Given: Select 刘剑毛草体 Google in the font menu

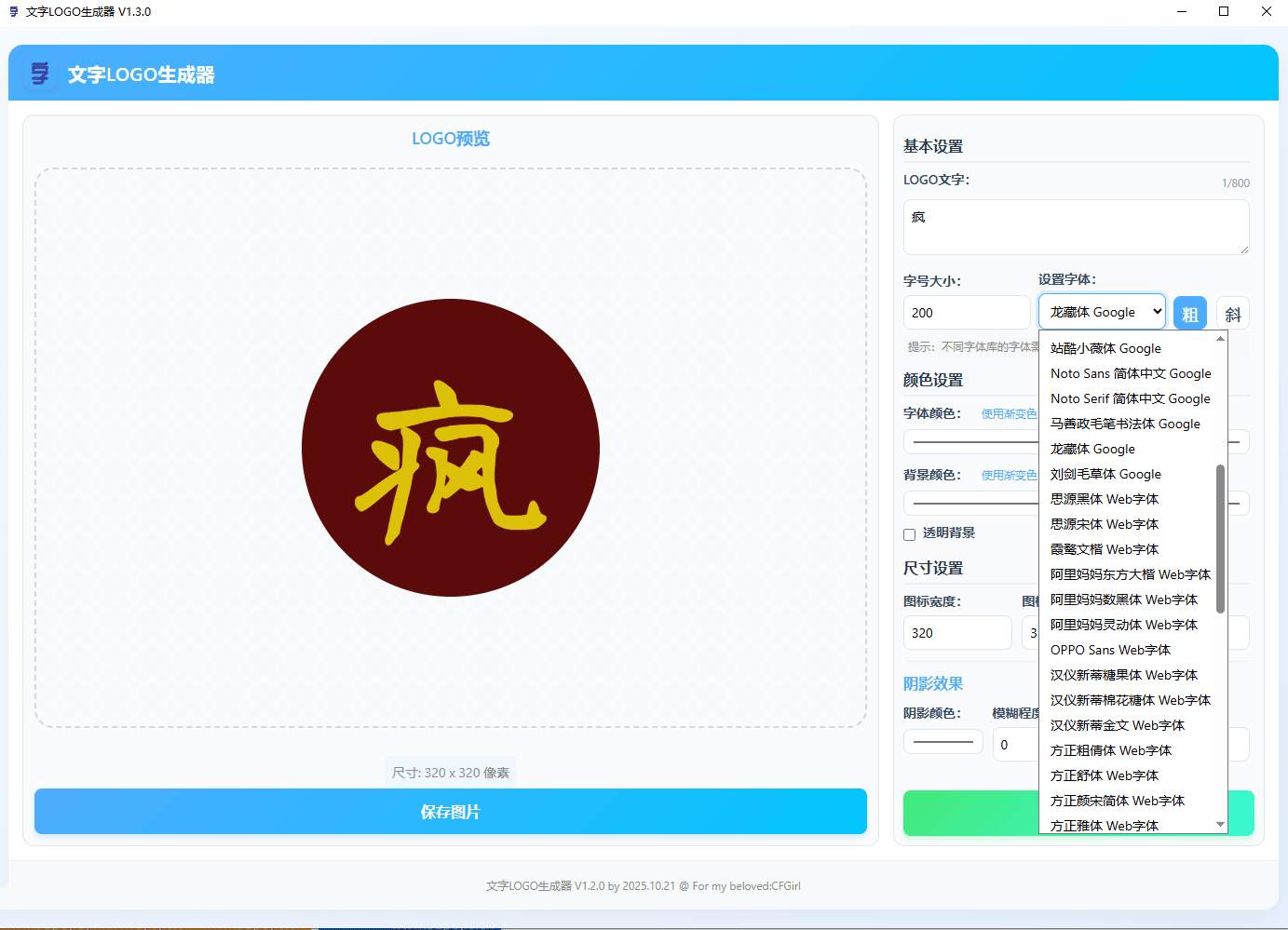Looking at the screenshot, I should point(1105,474).
